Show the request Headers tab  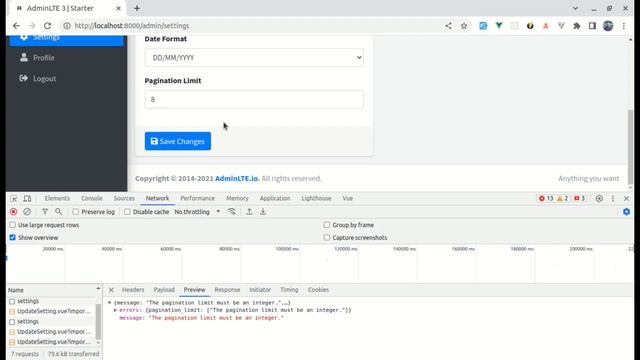133,290
